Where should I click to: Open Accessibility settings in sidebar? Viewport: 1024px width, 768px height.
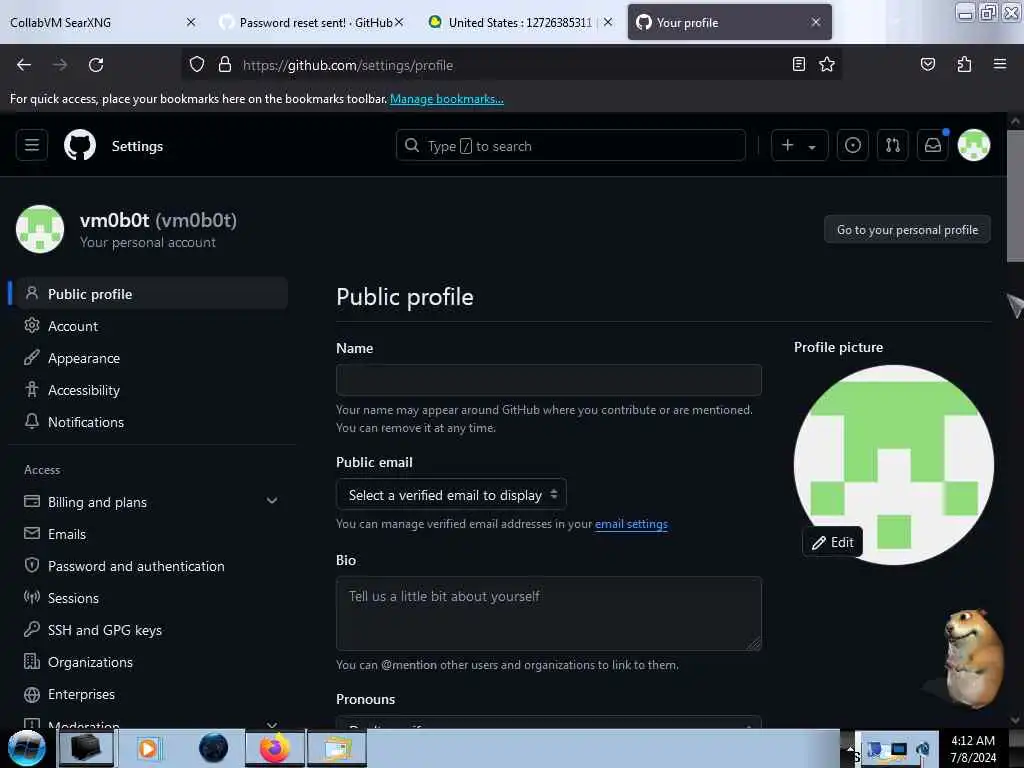tap(84, 390)
